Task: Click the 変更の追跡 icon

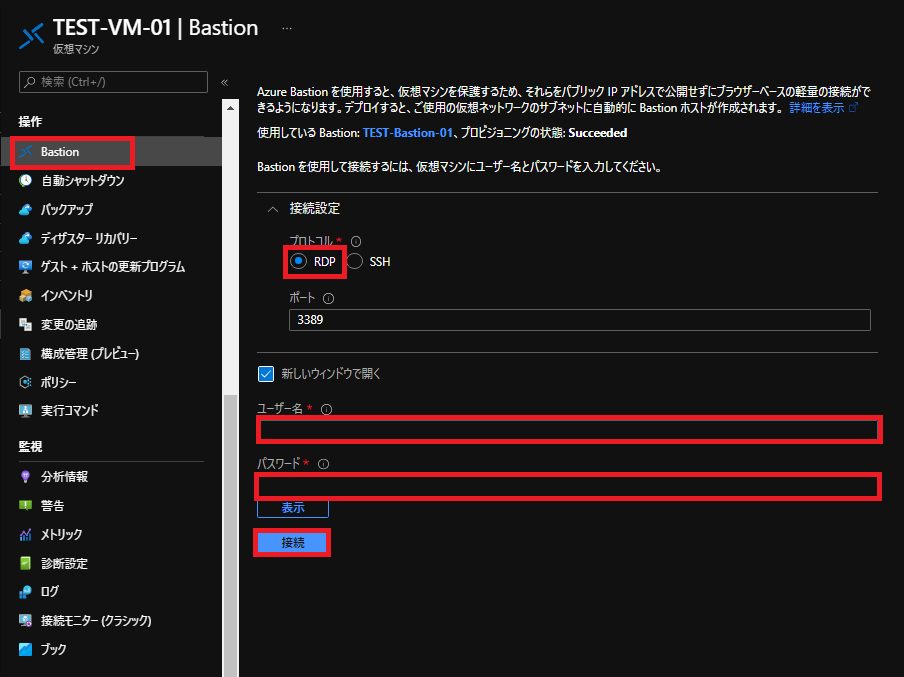Action: [25, 325]
